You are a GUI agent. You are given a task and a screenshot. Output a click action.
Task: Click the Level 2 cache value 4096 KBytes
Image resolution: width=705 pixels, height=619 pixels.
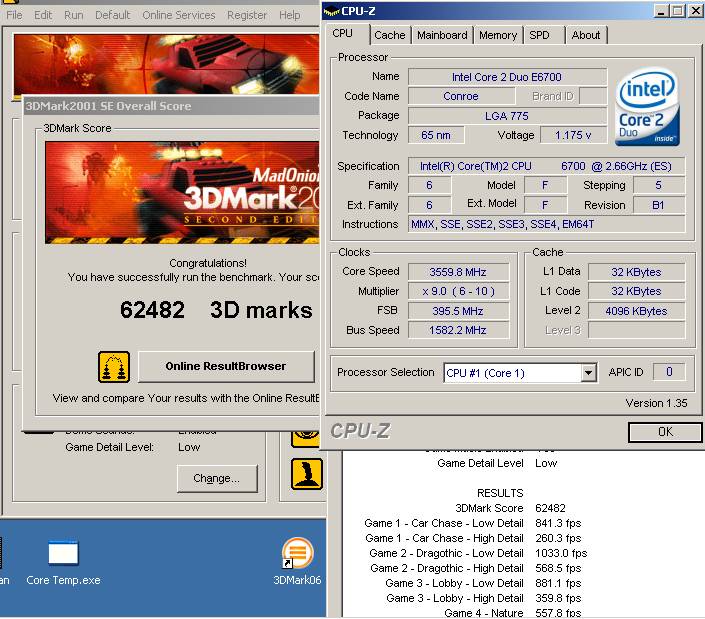[636, 311]
